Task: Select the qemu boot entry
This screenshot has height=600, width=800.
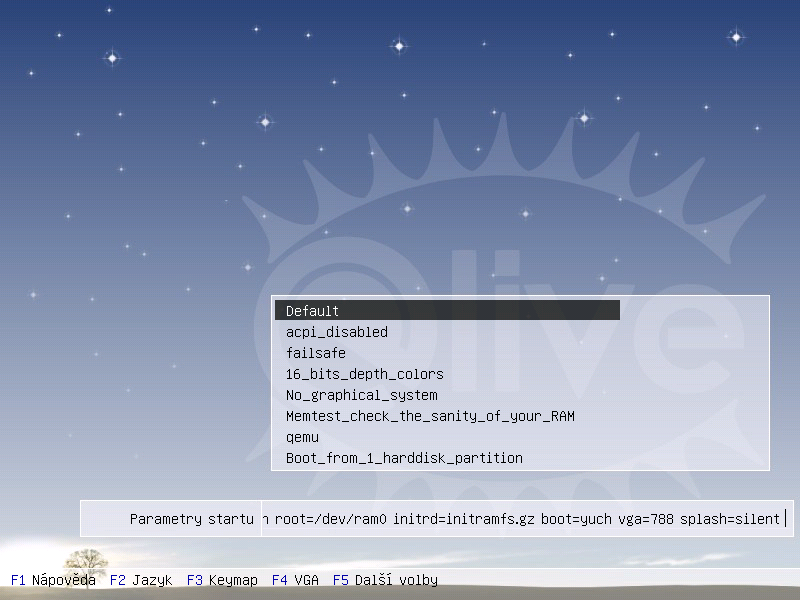Action: 303,437
